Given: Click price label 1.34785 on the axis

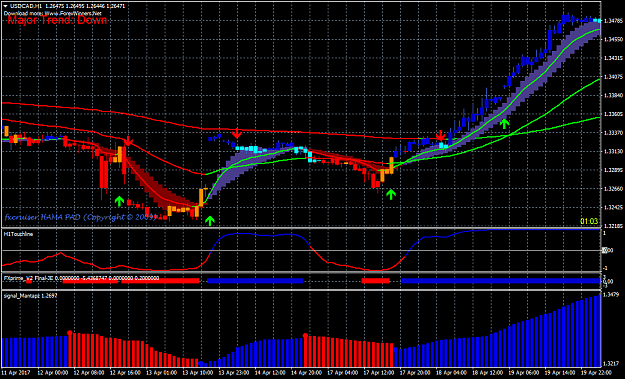Looking at the screenshot, I should click(613, 20).
